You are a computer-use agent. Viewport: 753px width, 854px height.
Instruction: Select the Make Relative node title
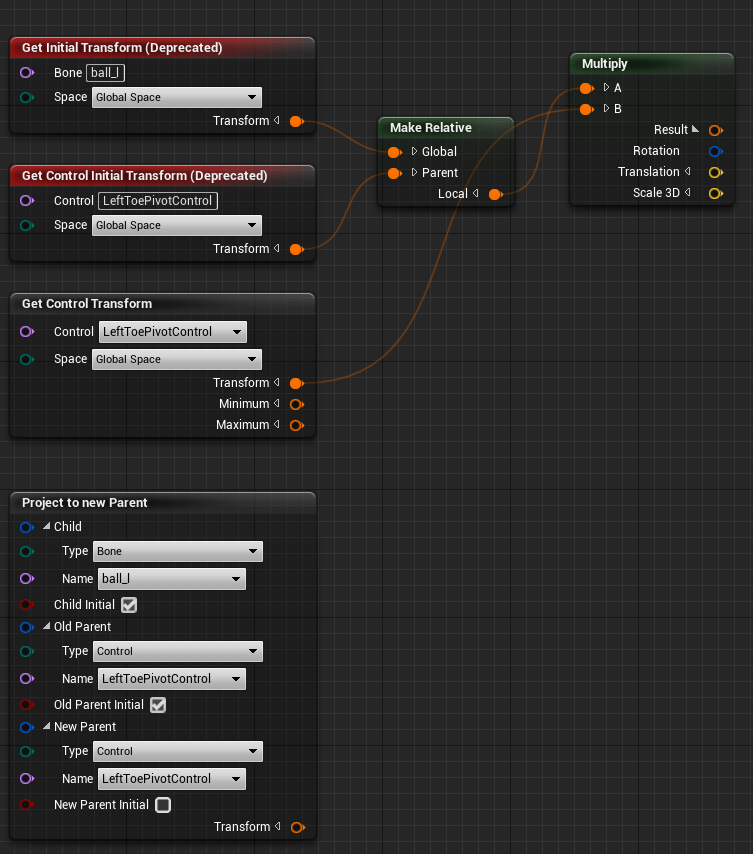point(431,127)
